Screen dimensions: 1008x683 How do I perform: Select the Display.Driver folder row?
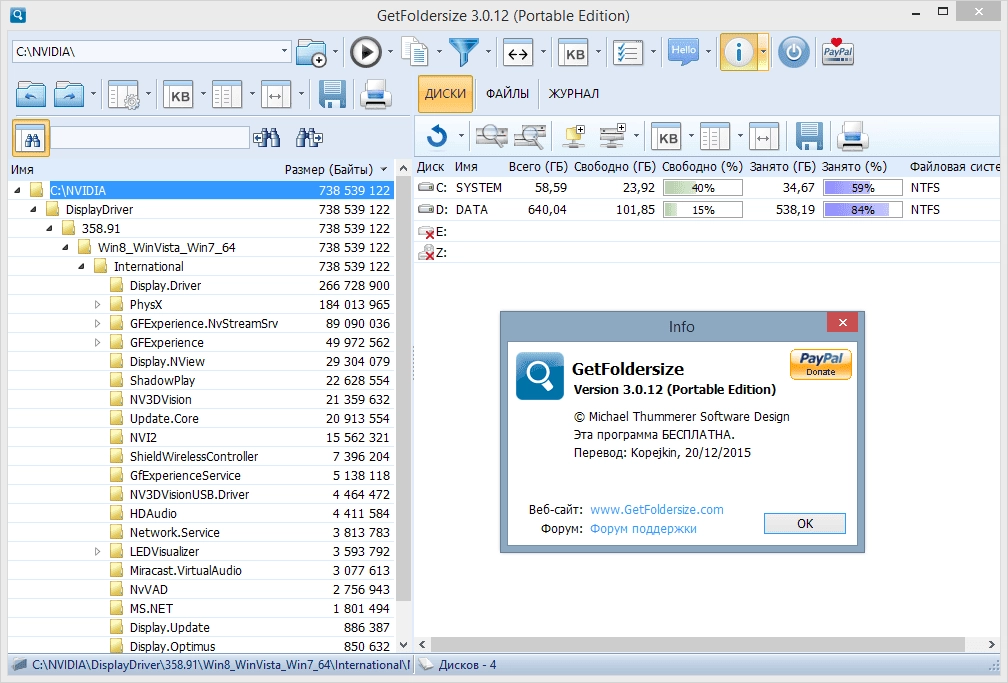point(202,286)
